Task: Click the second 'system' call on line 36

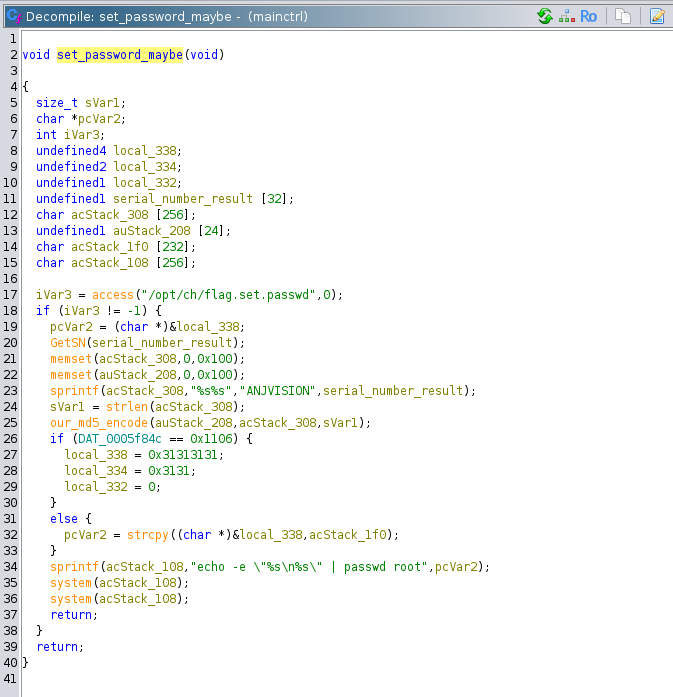Action: pos(71,599)
